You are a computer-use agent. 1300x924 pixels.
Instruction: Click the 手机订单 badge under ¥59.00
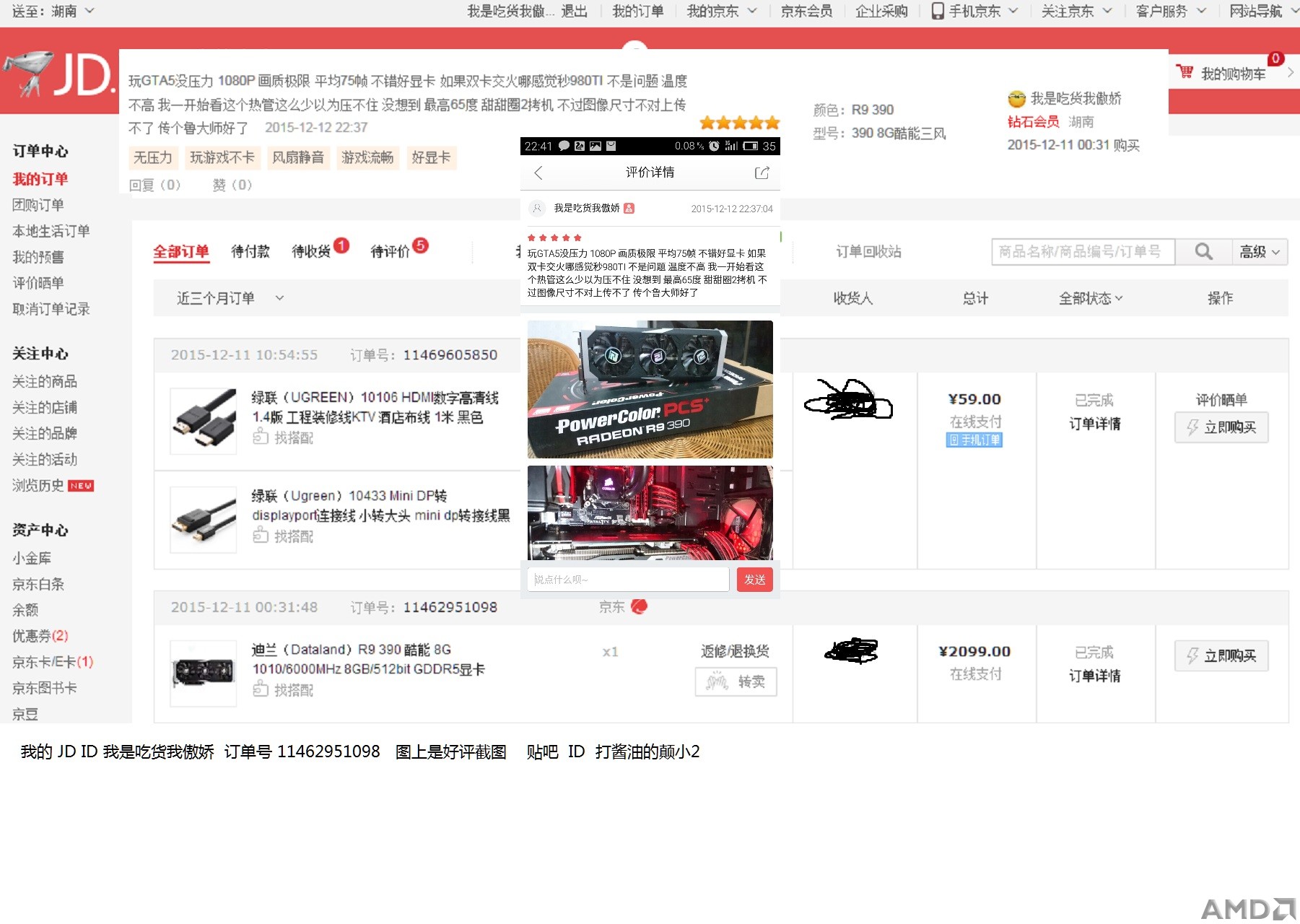974,440
